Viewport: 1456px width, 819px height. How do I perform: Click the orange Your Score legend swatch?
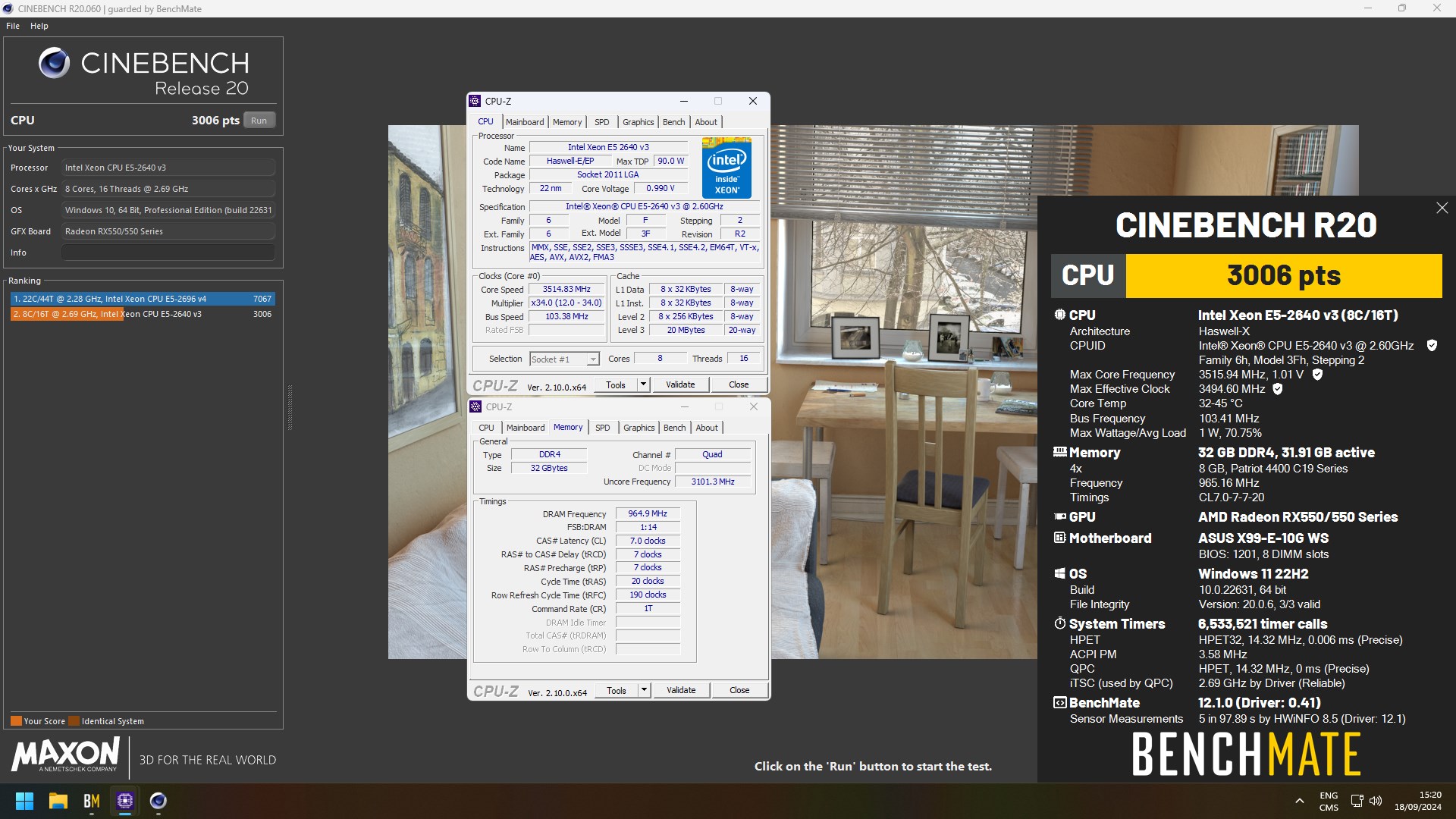pos(16,721)
